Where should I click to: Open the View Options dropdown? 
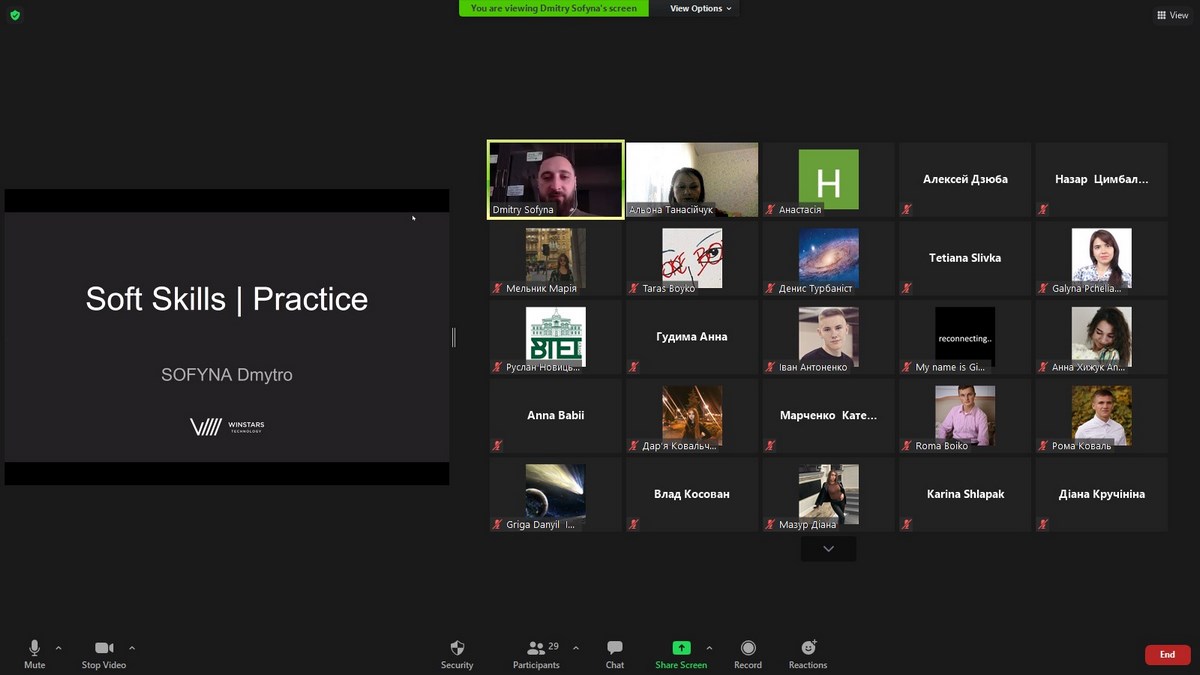(700, 8)
